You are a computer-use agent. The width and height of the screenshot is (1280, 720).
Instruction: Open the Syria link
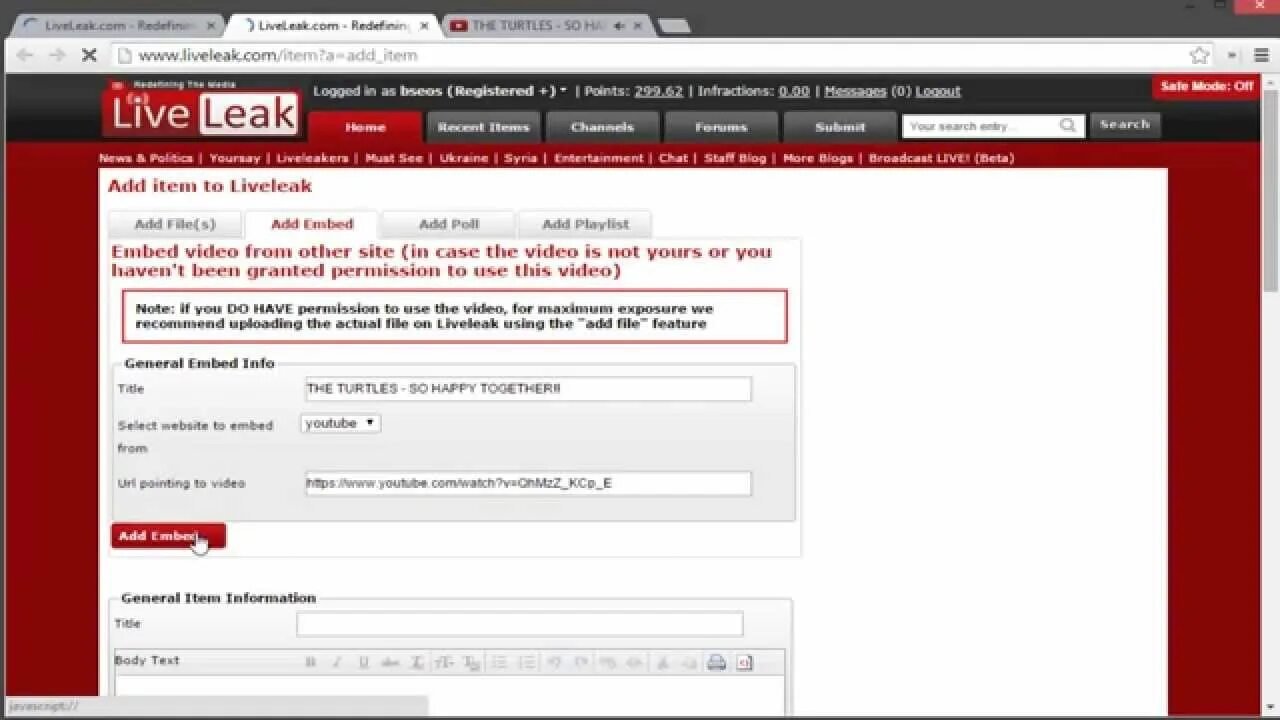coord(521,158)
